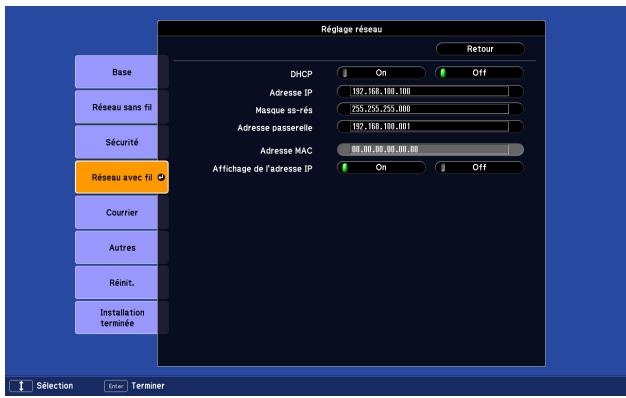Viewport: 626px width, 398px height.
Task: Choose Installation terminée
Action: pyautogui.click(x=121, y=318)
